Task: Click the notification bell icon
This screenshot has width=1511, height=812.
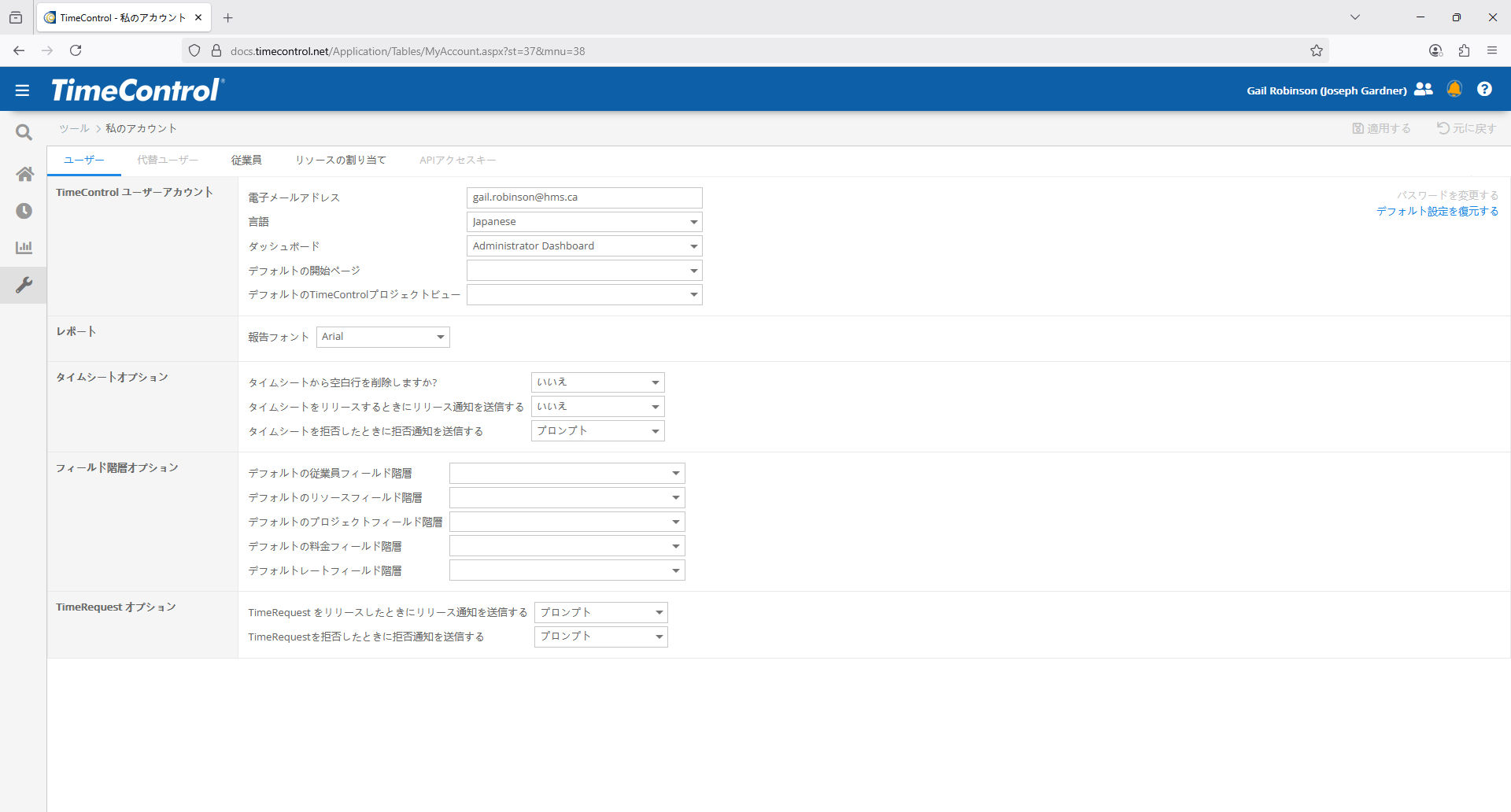Action: (1454, 90)
